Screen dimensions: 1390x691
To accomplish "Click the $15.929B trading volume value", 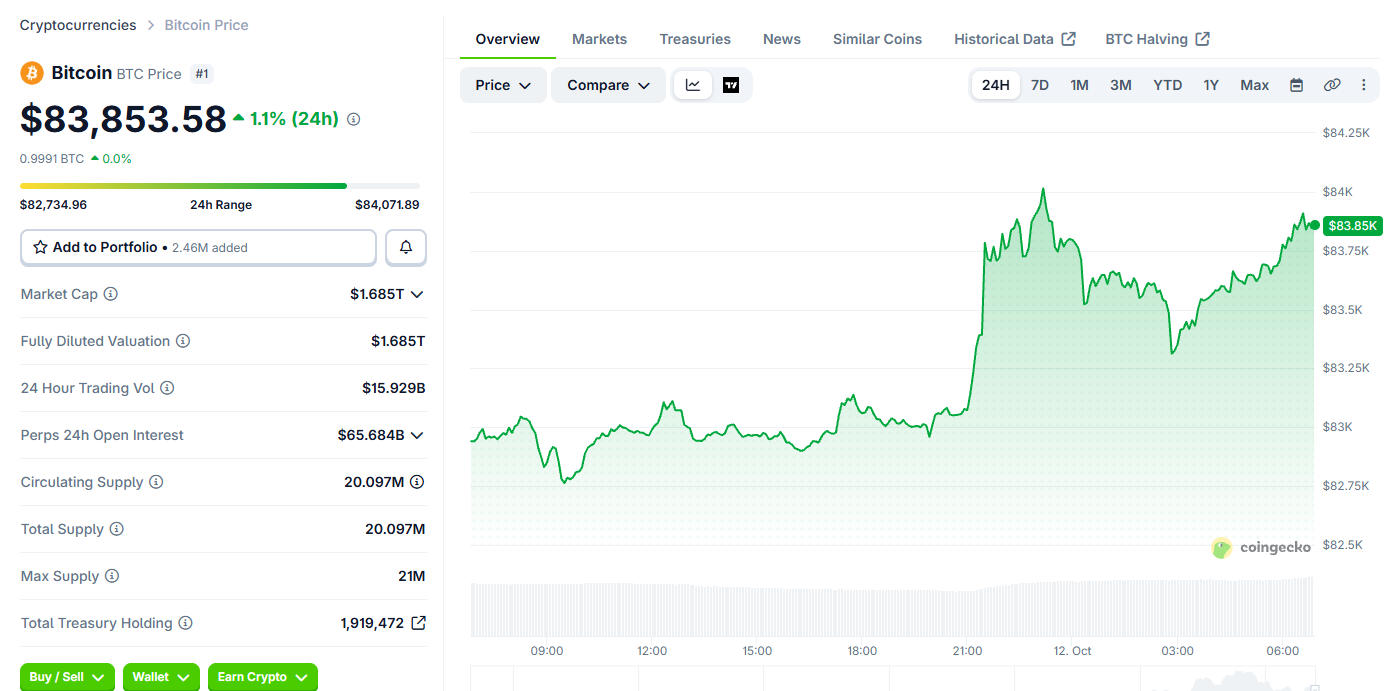I will [x=394, y=388].
